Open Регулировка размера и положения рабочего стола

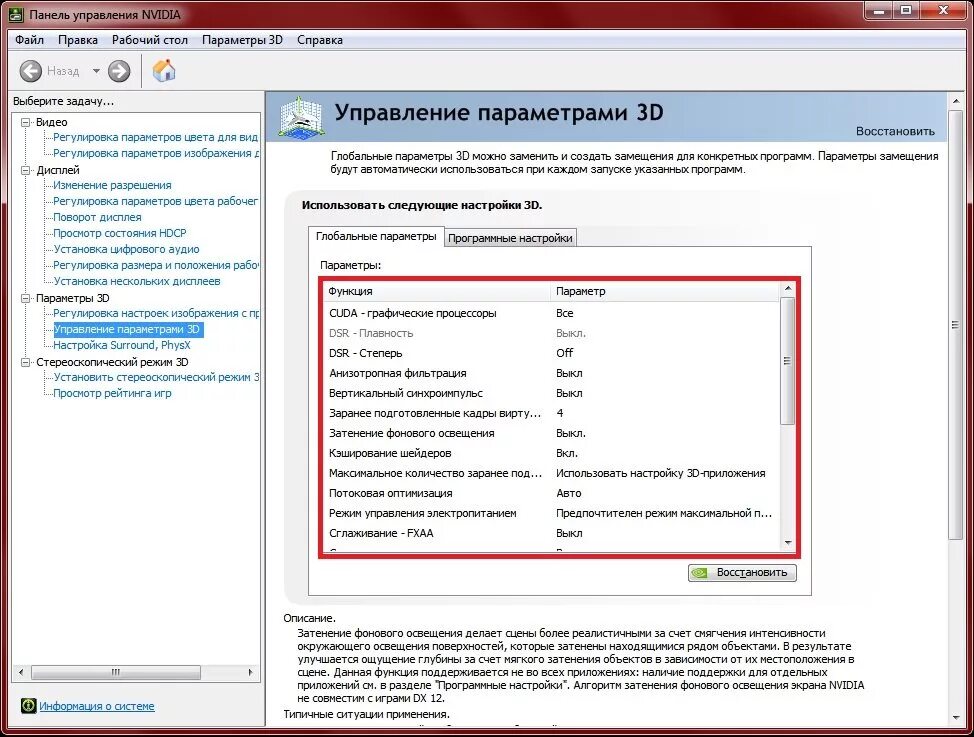tap(156, 265)
